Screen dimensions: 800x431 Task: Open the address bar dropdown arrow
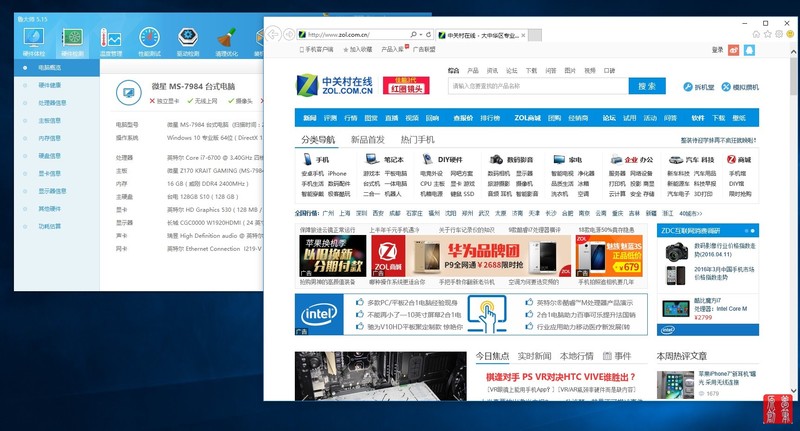pos(420,35)
